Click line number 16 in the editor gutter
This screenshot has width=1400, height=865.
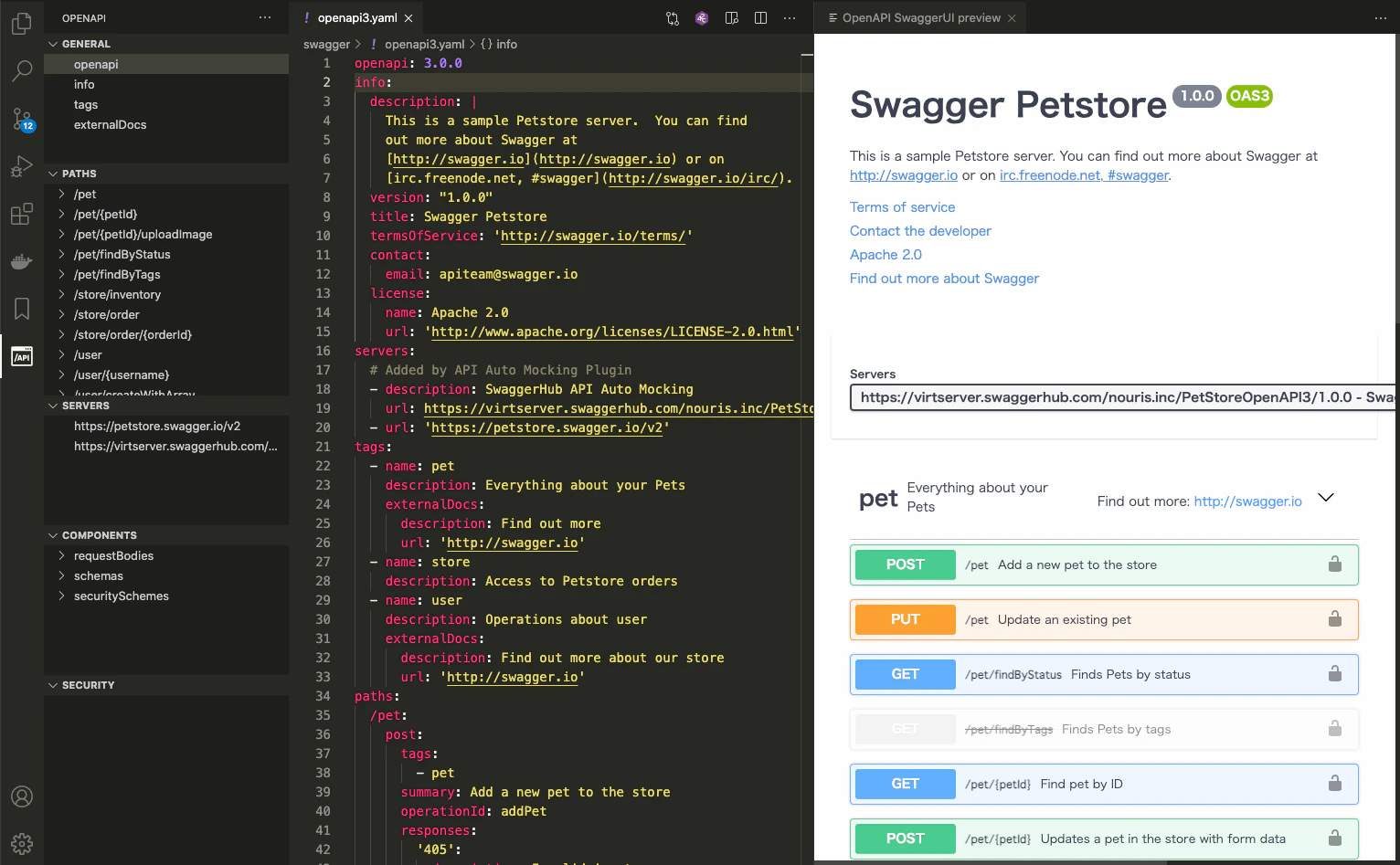pyautogui.click(x=323, y=351)
